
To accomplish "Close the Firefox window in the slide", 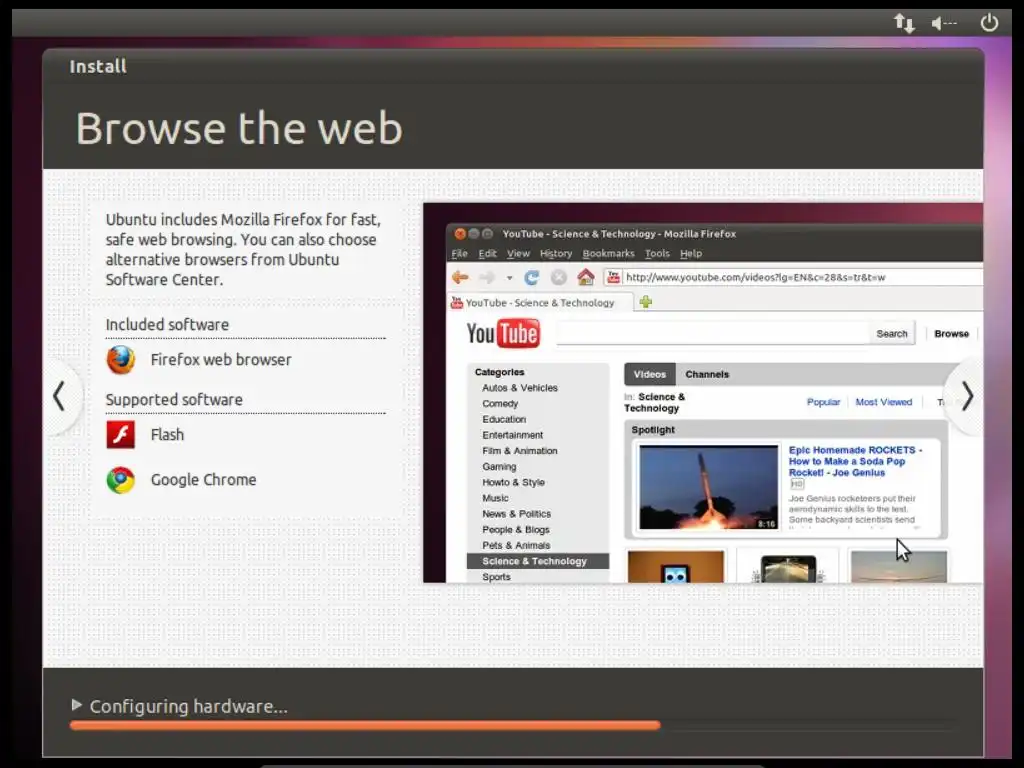I will (460, 234).
